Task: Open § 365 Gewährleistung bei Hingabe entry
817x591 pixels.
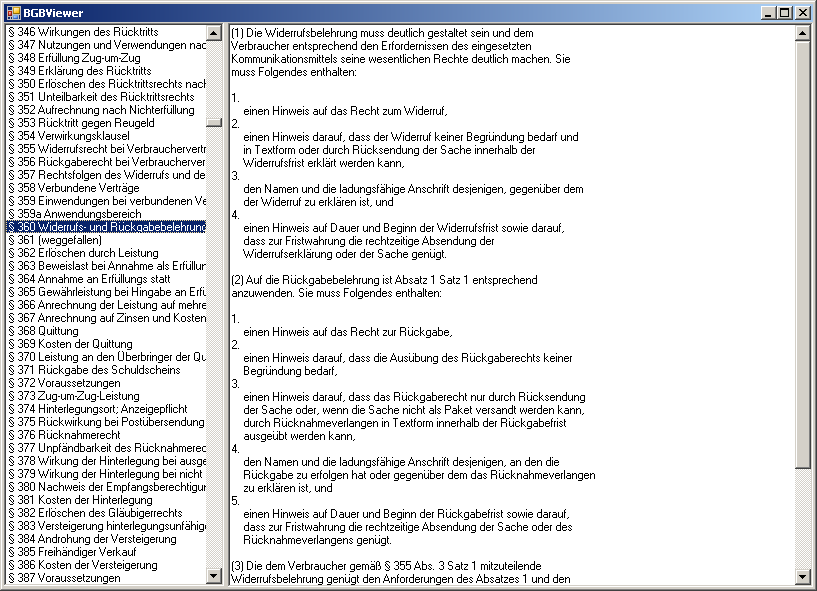Action: pos(106,292)
